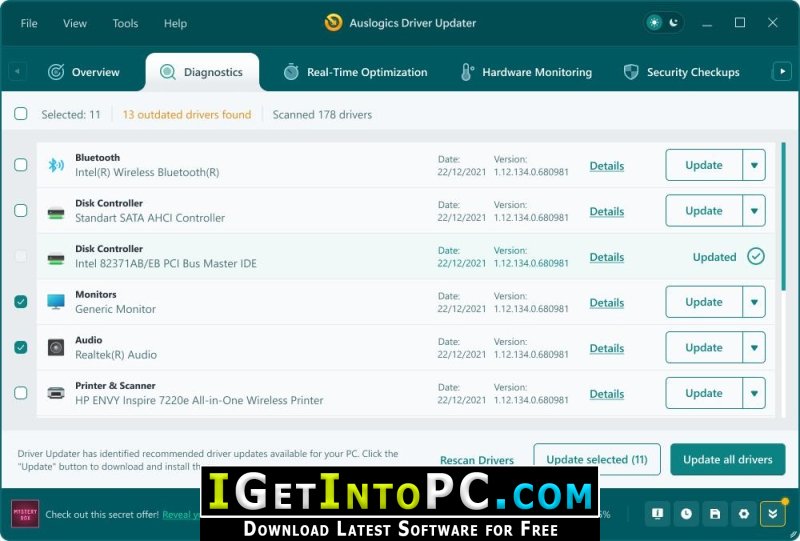Switch to the Real-Time Optimization tab
This screenshot has width=800, height=541.
(x=356, y=72)
